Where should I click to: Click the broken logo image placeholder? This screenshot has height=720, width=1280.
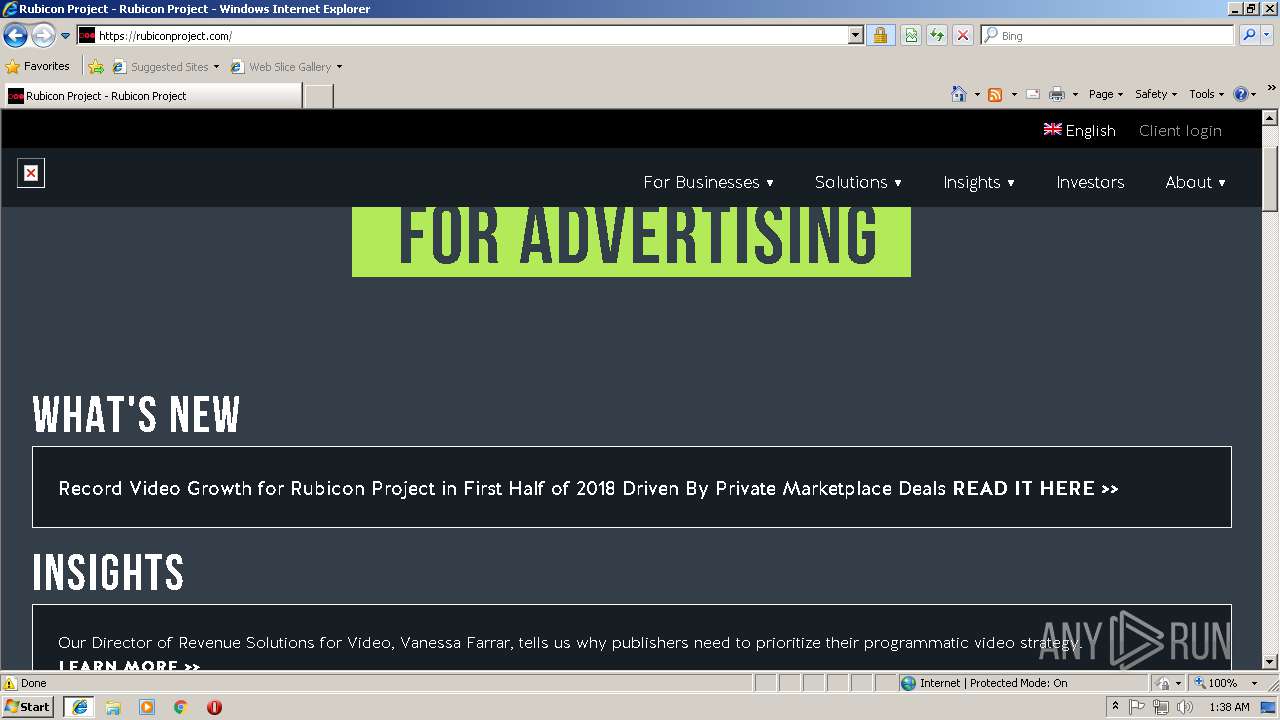coord(31,173)
